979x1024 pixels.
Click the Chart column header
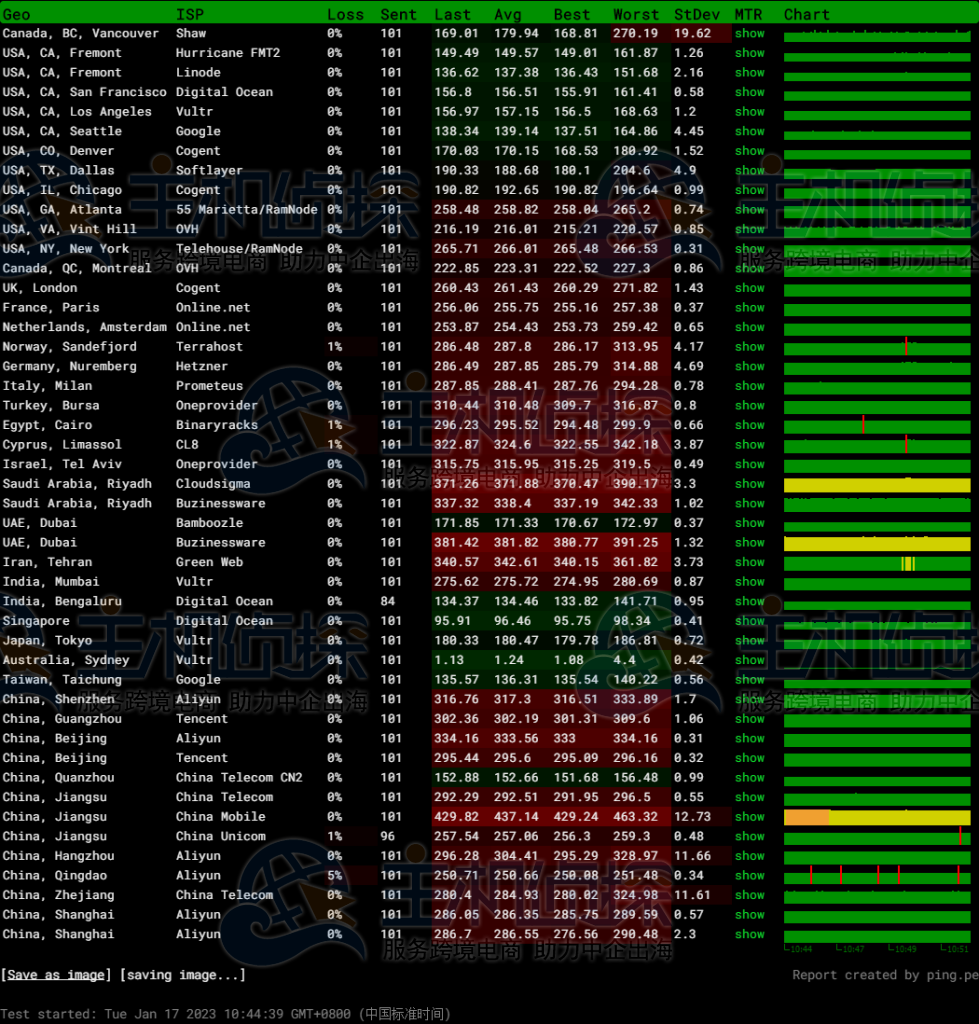coord(807,14)
